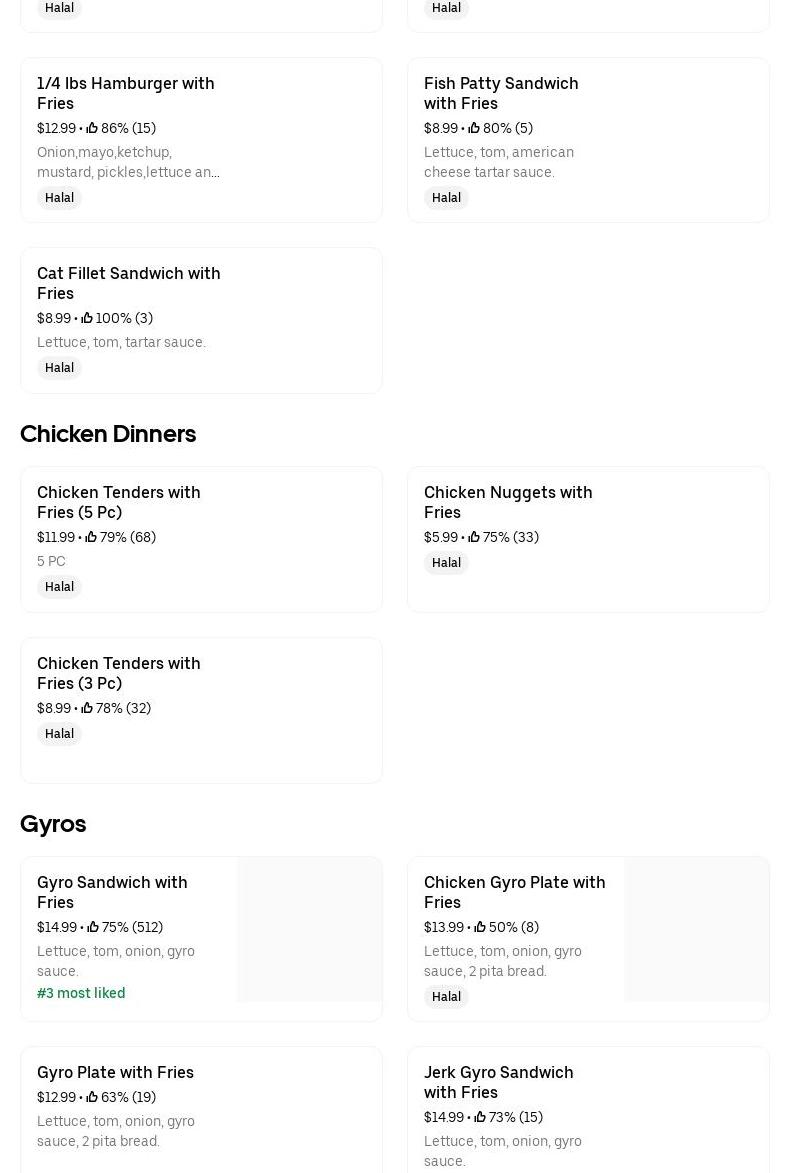Click thumbs-up icon on Chicken Tenders (3 Pc)

coord(87,708)
